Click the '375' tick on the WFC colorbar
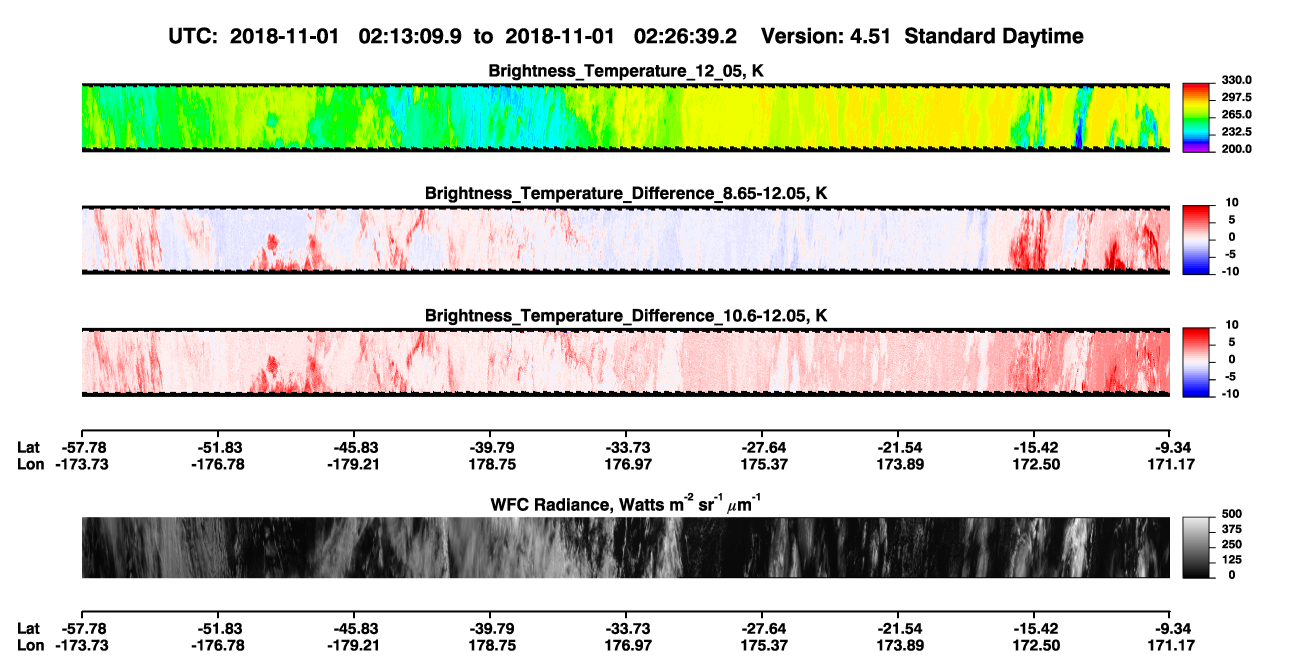 (x=1231, y=529)
